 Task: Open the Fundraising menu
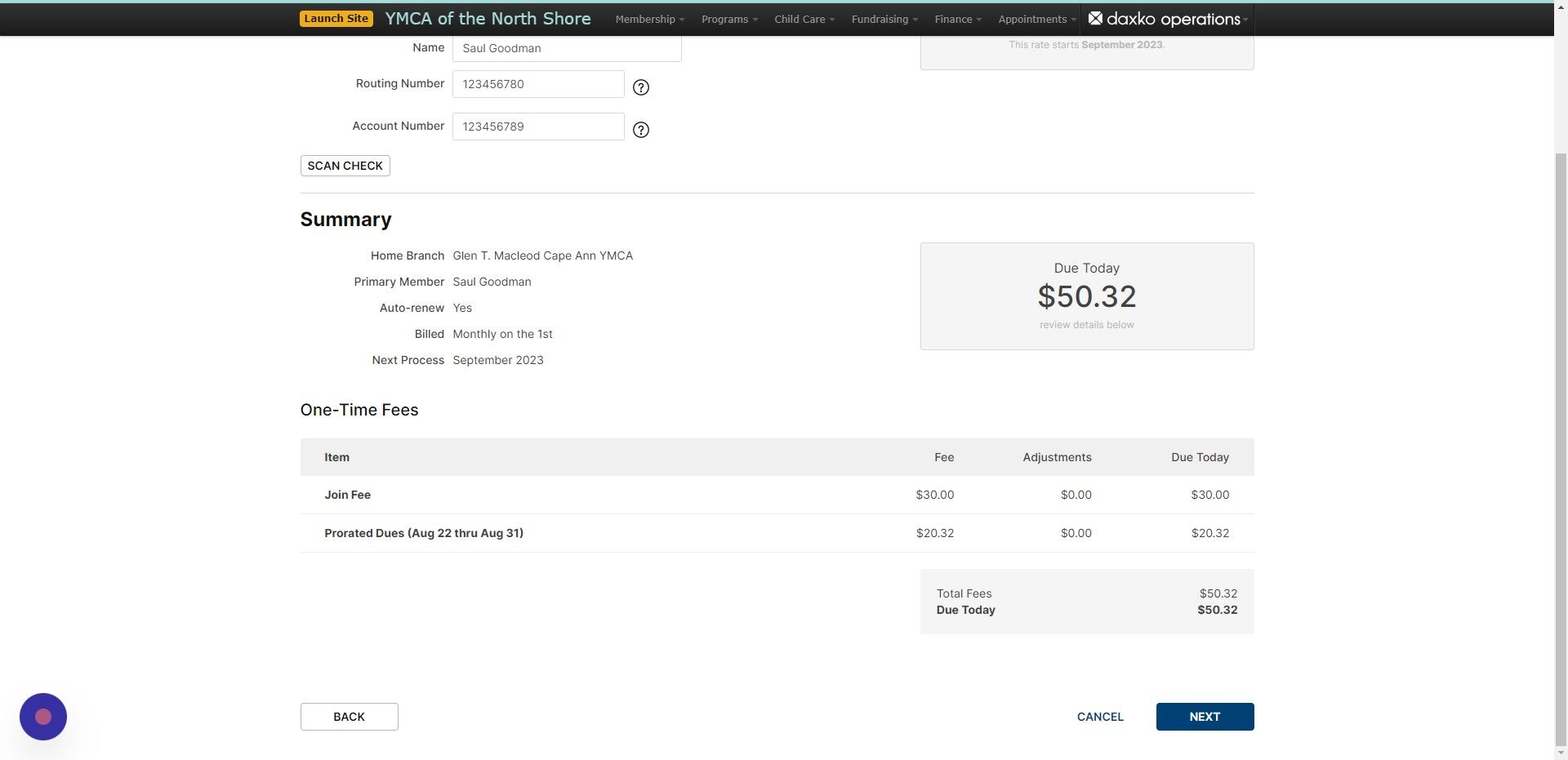click(884, 19)
